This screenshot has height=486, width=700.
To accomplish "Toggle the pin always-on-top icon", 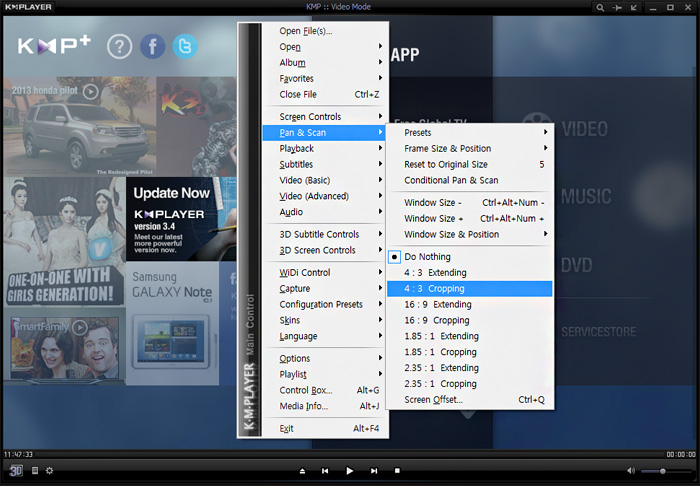I will coord(617,8).
